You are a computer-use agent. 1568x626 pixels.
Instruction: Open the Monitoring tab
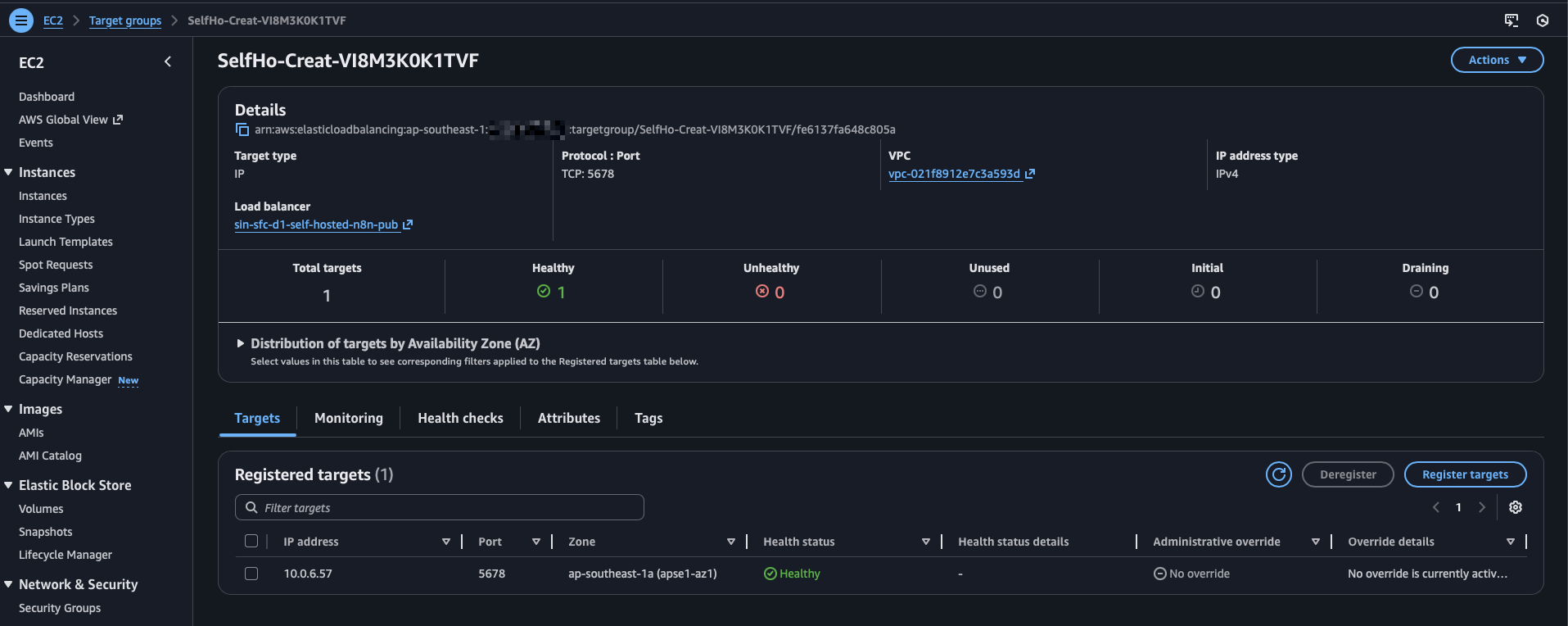tap(348, 418)
